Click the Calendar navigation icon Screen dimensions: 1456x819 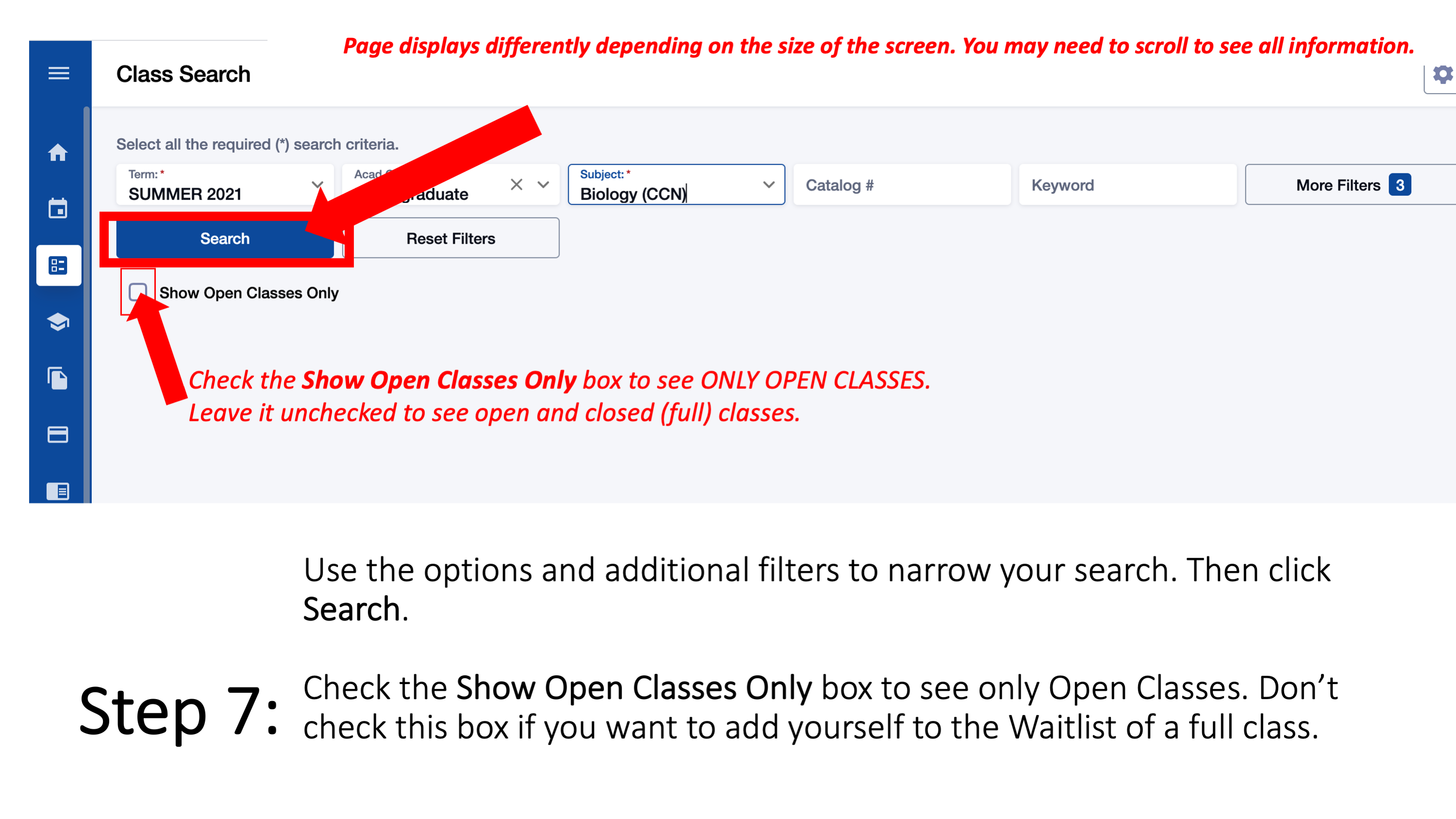pos(56,207)
